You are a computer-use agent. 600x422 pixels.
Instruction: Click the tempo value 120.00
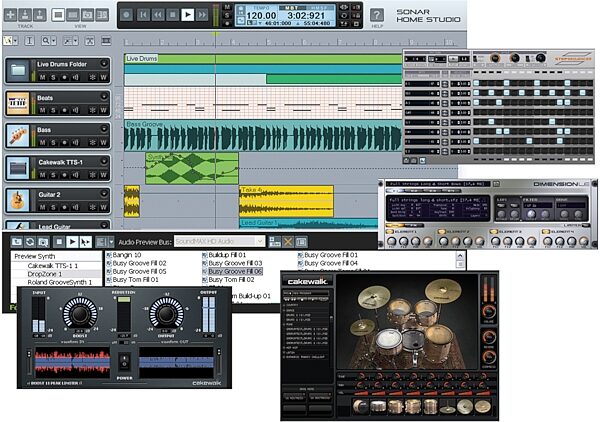point(261,16)
